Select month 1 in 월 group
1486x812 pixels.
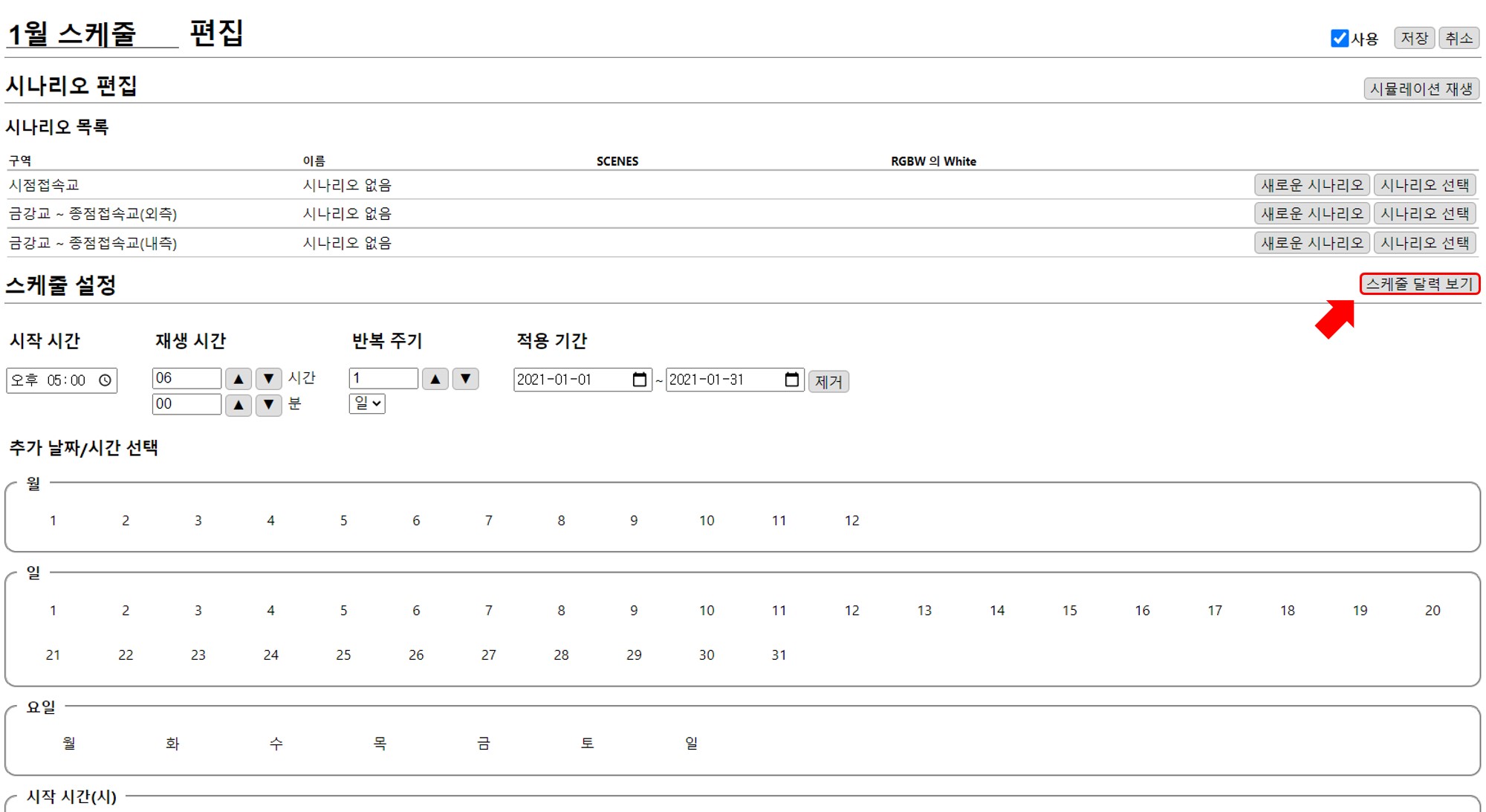point(53,521)
